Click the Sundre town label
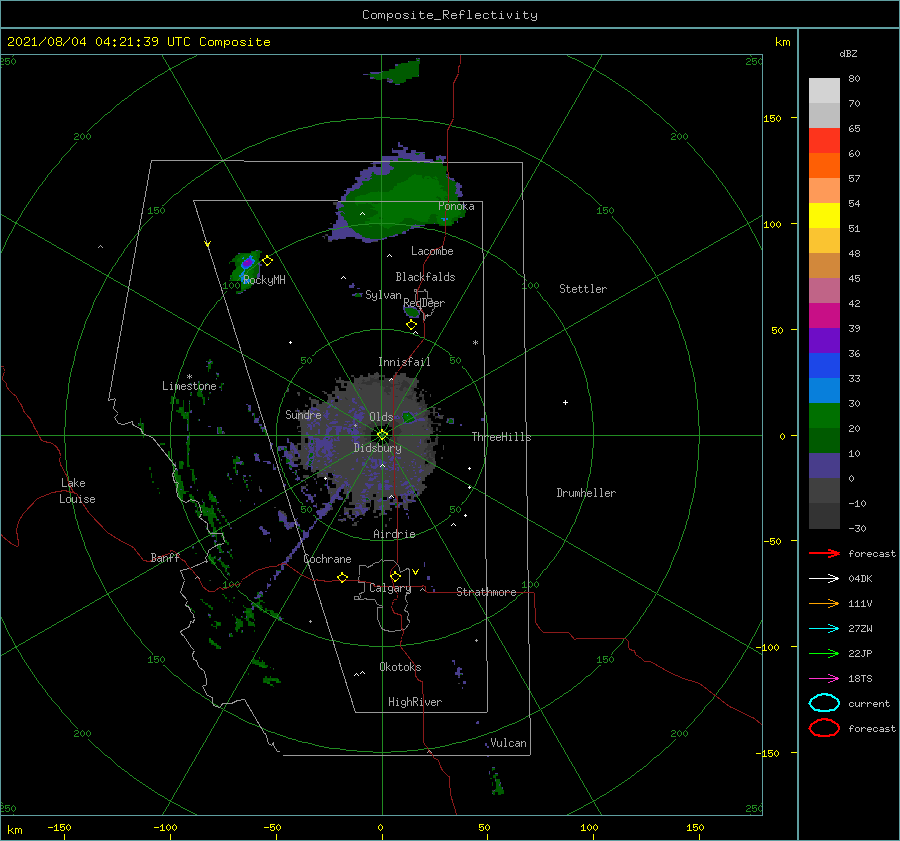Viewport: 900px width, 841px height. 303,414
